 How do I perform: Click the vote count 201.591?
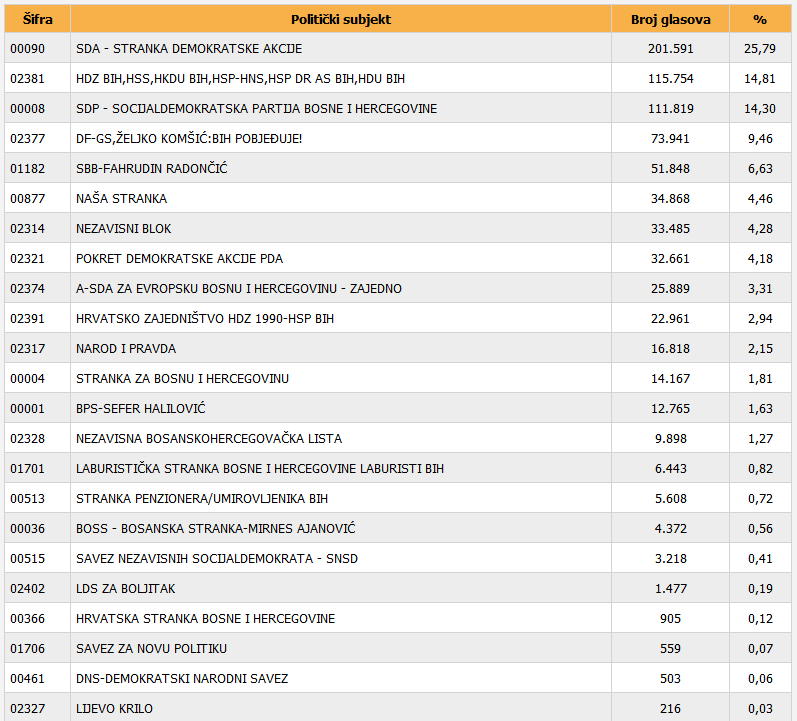pos(669,49)
